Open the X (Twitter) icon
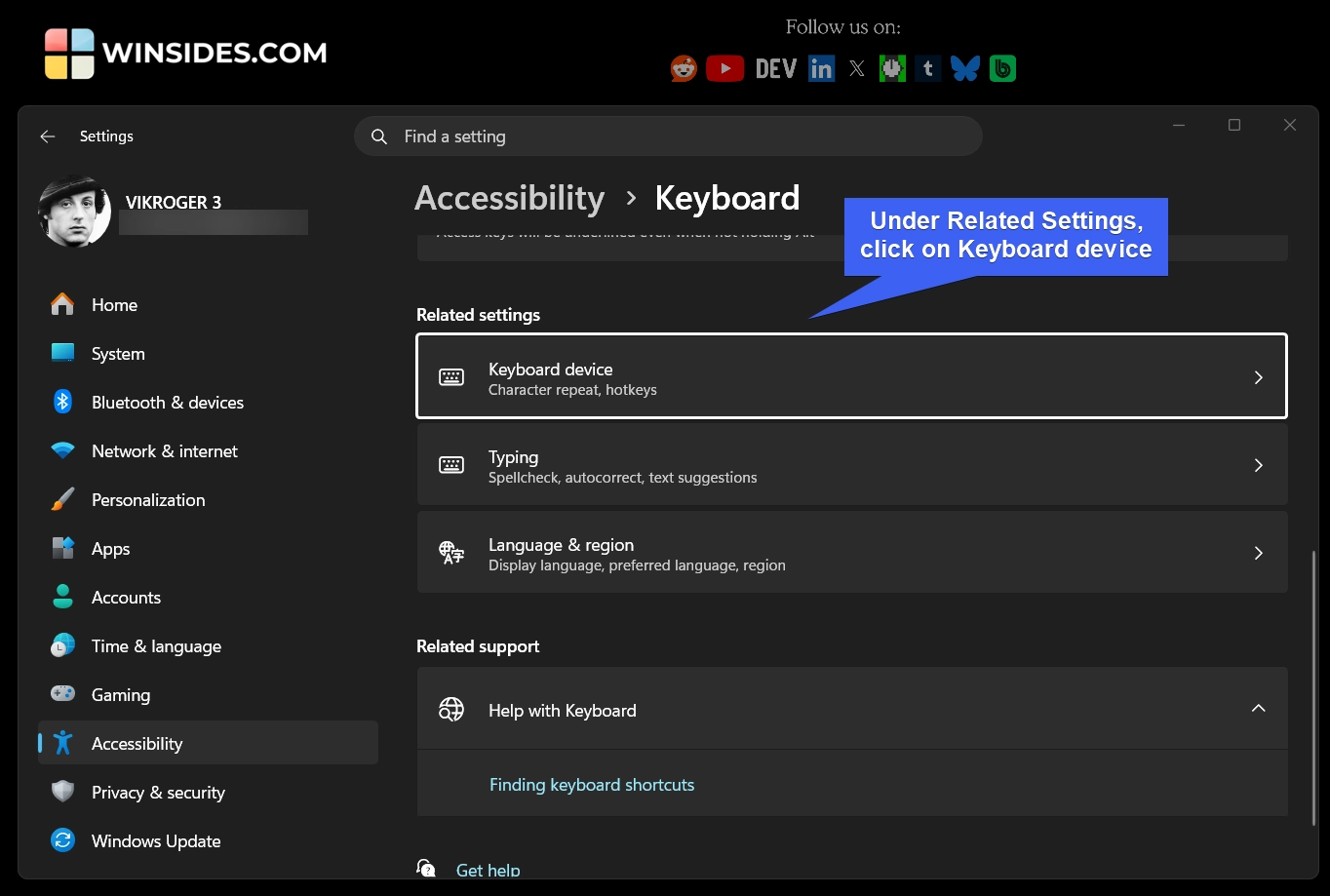Viewport: 1330px width, 896px height. coord(857,68)
